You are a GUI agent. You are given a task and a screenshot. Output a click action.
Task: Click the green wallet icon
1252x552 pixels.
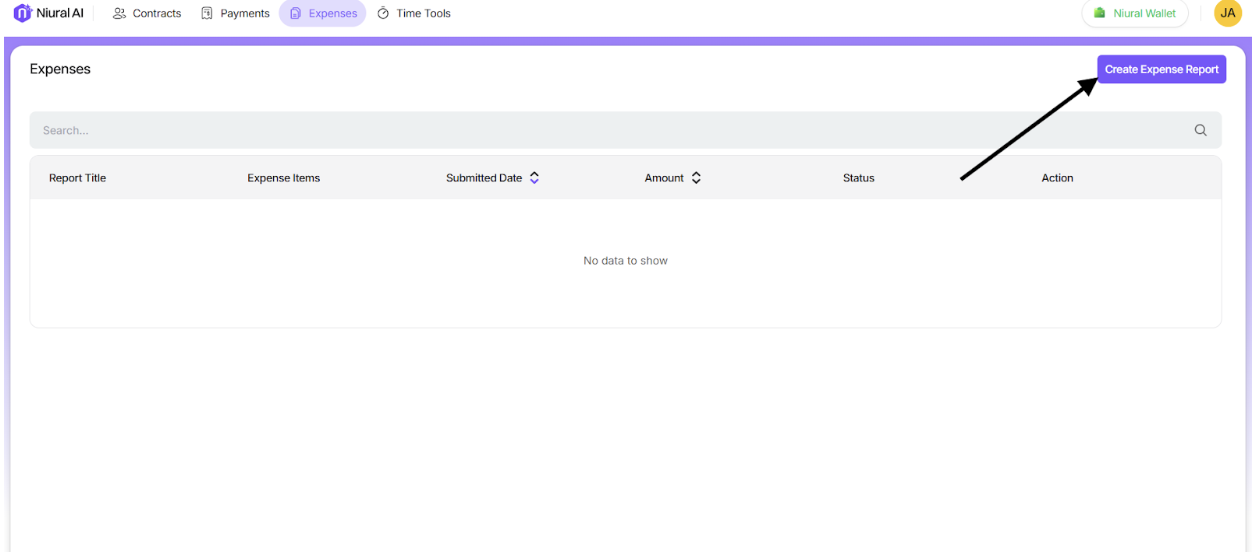pyautogui.click(x=1100, y=13)
